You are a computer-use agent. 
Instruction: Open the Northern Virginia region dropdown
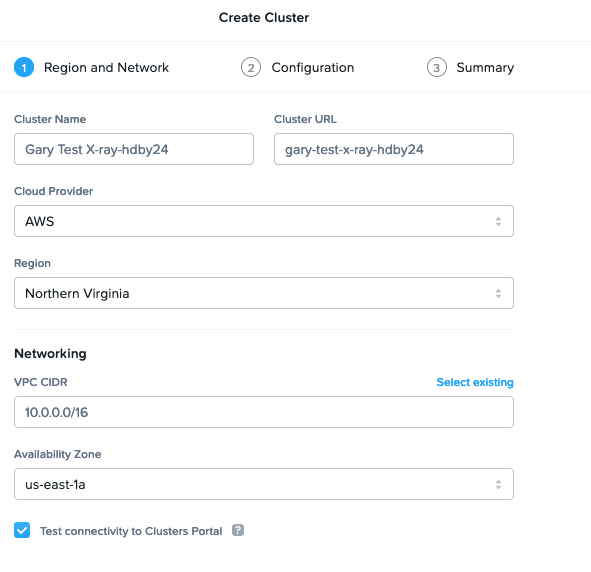click(264, 293)
